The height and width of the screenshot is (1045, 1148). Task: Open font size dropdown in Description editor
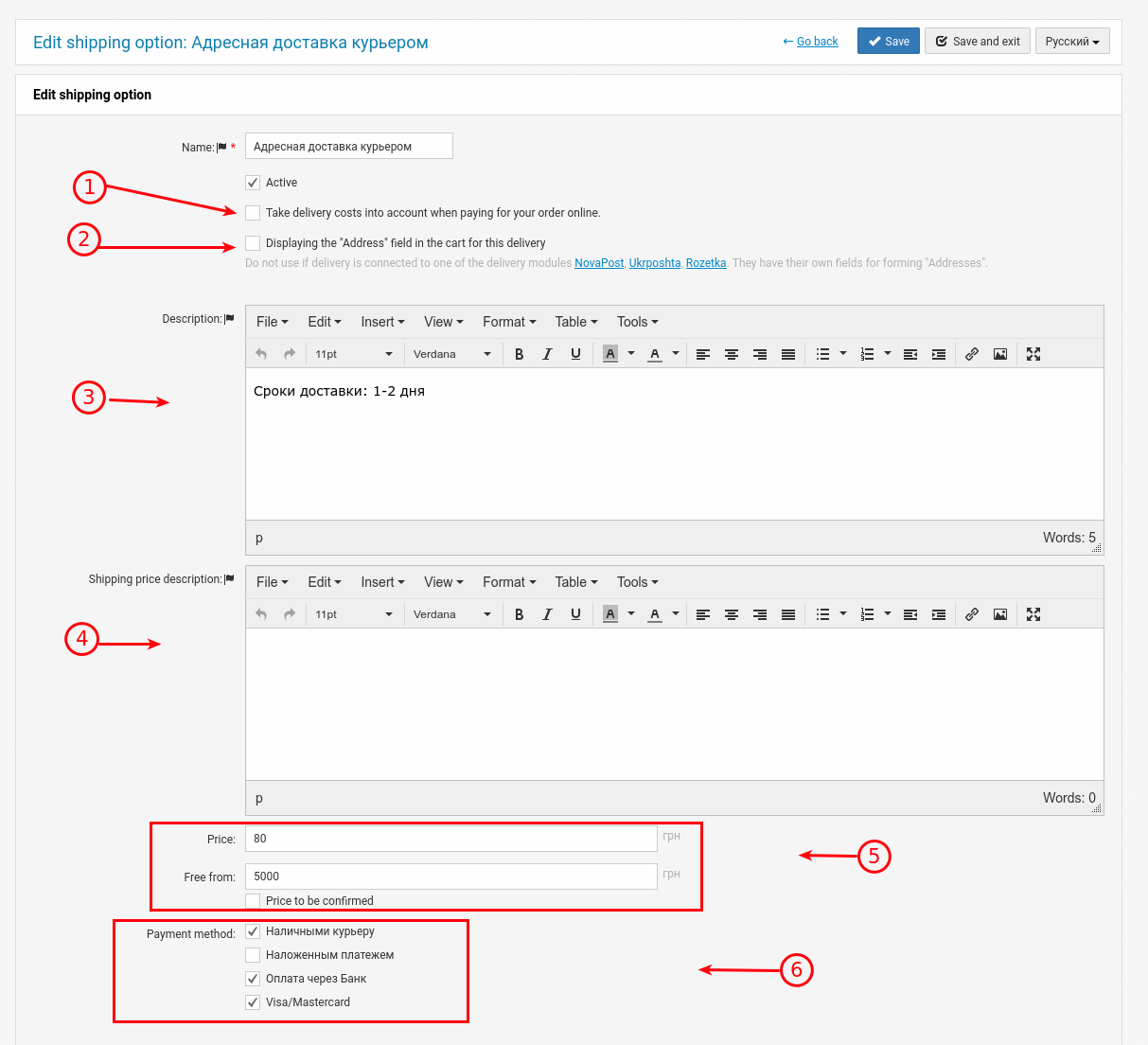(354, 354)
